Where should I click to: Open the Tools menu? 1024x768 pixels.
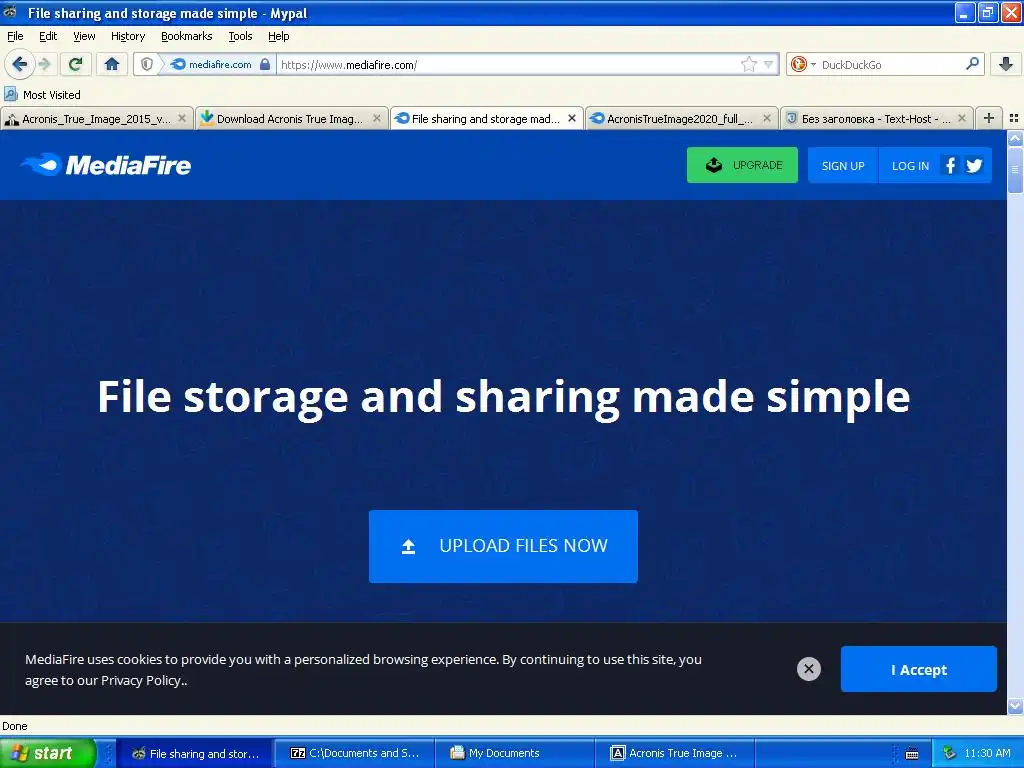click(x=240, y=36)
